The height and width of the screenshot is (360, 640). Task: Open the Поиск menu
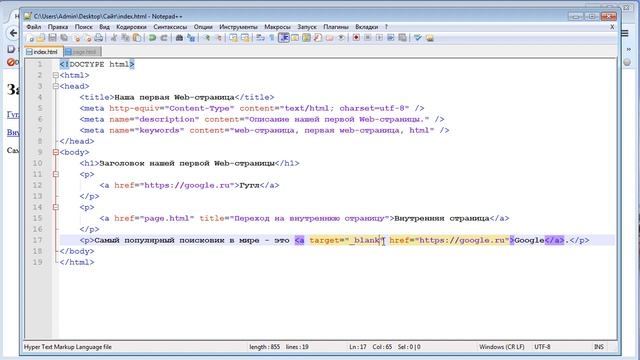(83, 27)
